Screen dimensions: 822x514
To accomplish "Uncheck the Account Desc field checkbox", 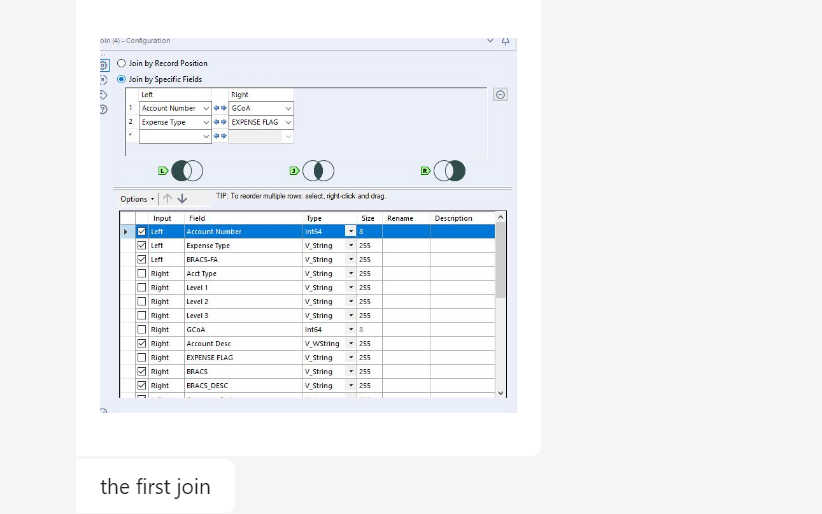I will coord(142,343).
